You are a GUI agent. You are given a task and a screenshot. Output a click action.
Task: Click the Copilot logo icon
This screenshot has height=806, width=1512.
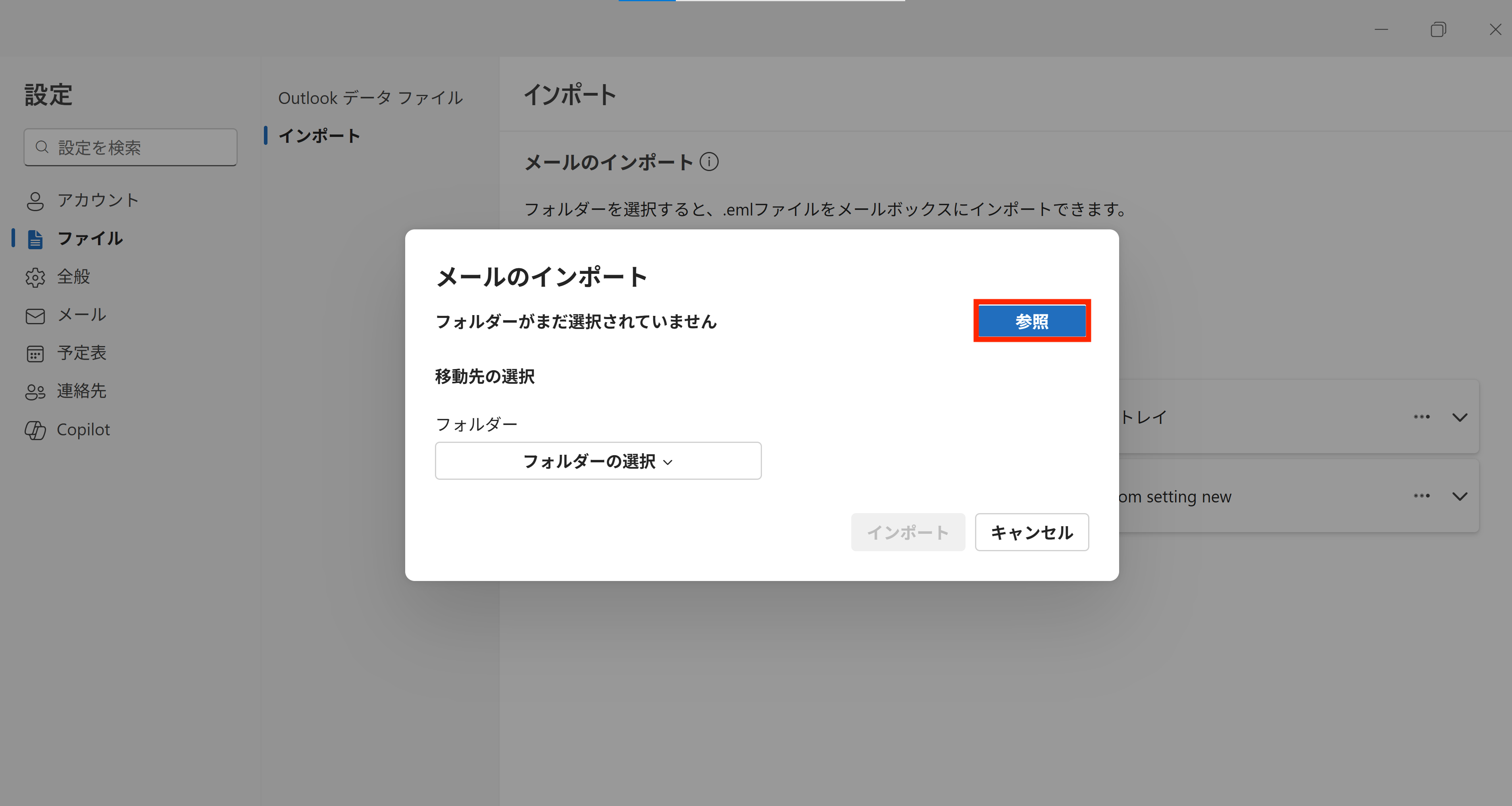pos(35,430)
